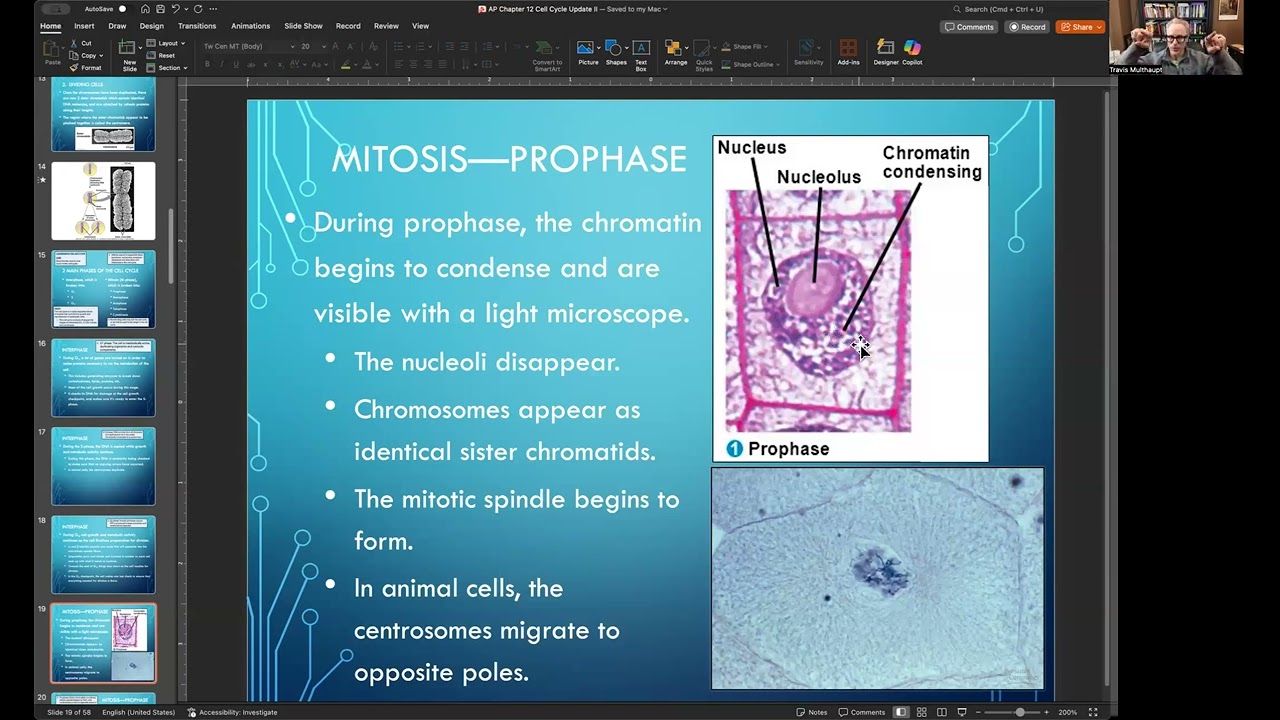Viewport: 1280px width, 720px height.
Task: Switch to the Design tab
Action: (152, 26)
